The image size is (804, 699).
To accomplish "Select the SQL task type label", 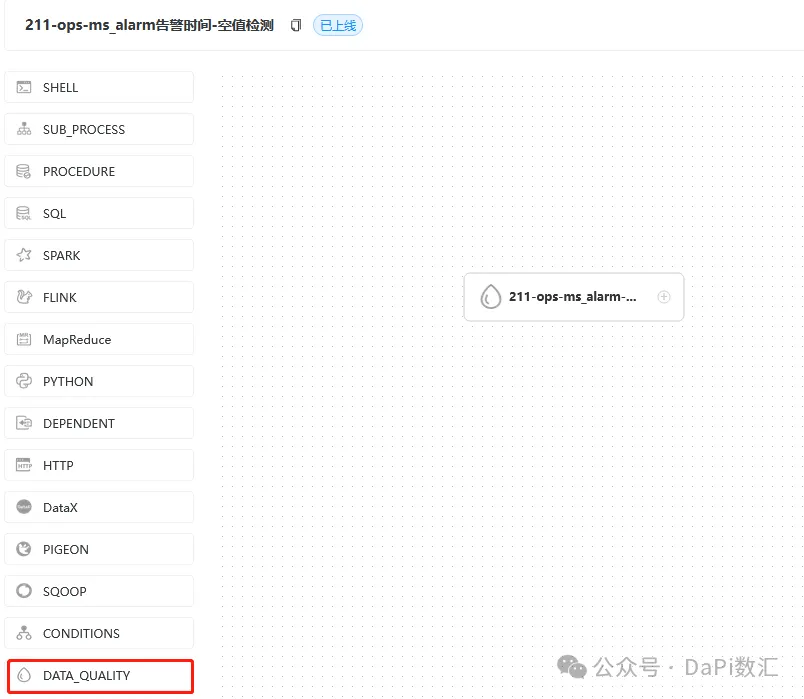I will click(54, 214).
